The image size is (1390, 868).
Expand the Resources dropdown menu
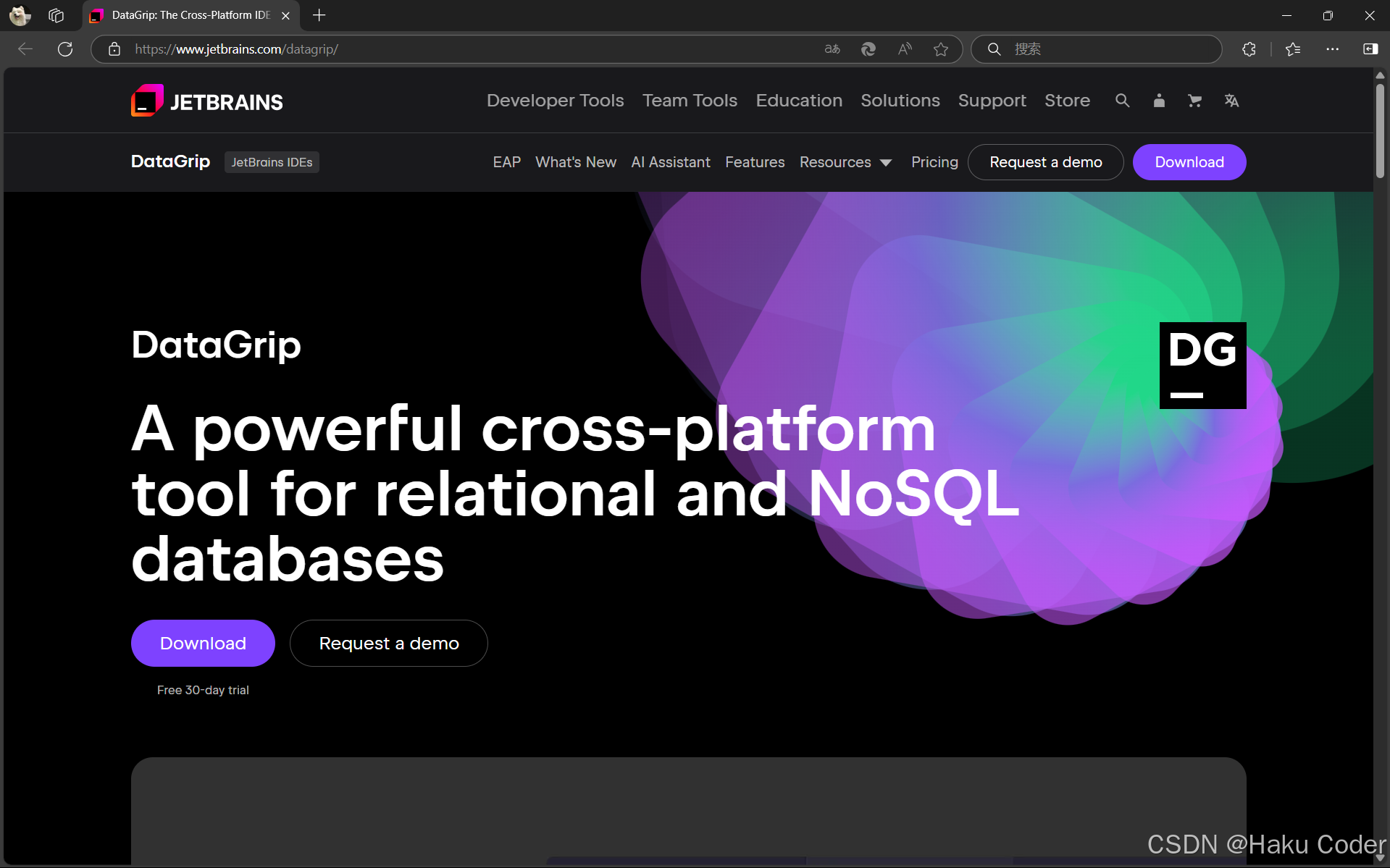pos(845,162)
